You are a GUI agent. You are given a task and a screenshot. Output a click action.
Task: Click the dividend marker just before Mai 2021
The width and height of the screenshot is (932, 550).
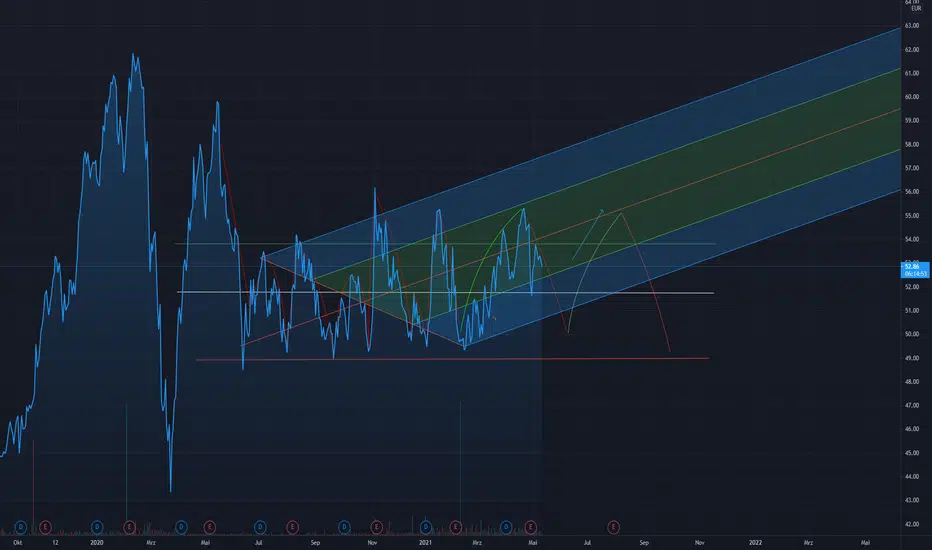pyautogui.click(x=506, y=527)
